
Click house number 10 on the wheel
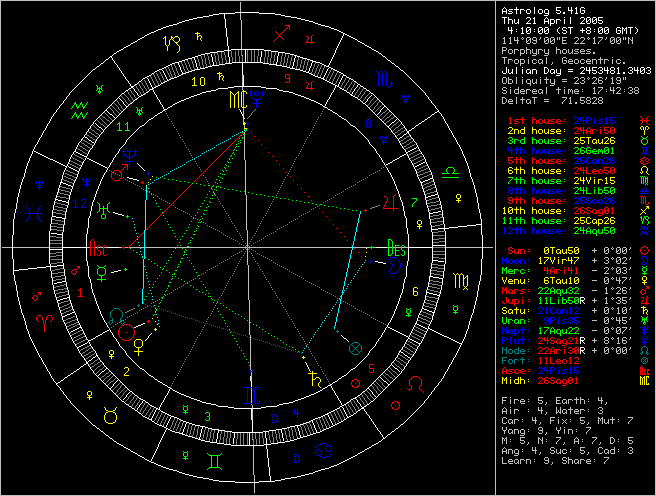(198, 82)
